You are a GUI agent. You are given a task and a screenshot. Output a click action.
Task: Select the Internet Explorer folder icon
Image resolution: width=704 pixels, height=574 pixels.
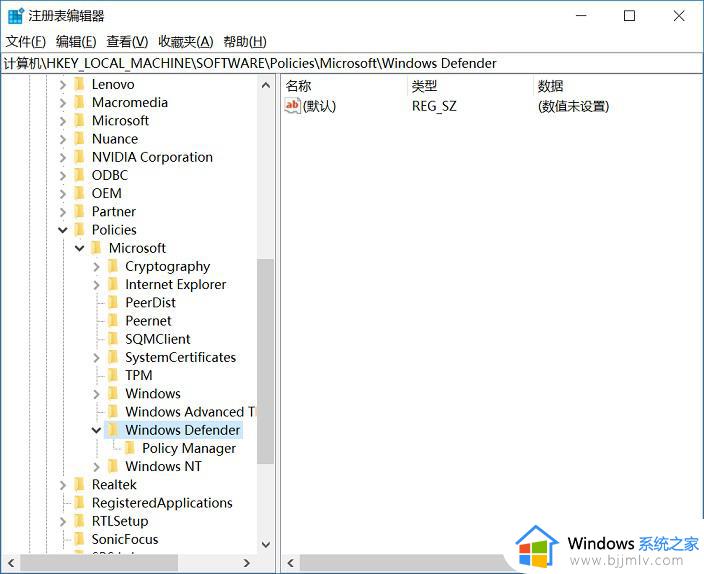[x=113, y=284]
